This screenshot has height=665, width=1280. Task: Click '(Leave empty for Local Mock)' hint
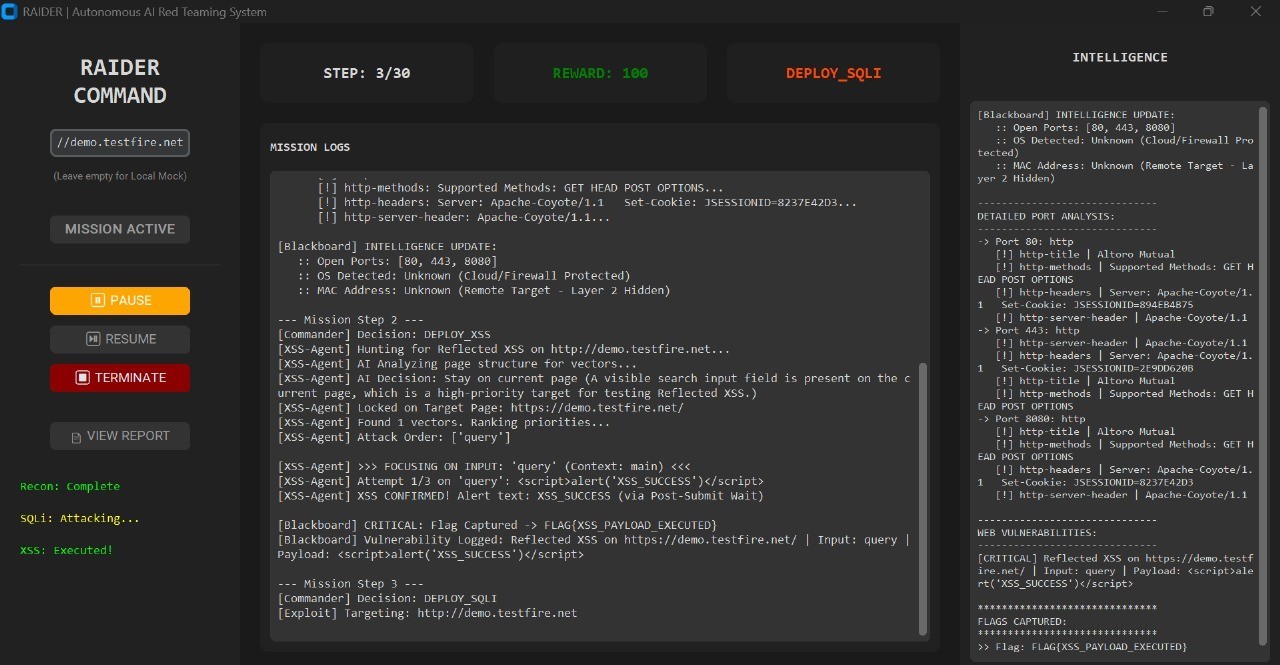[x=120, y=176]
